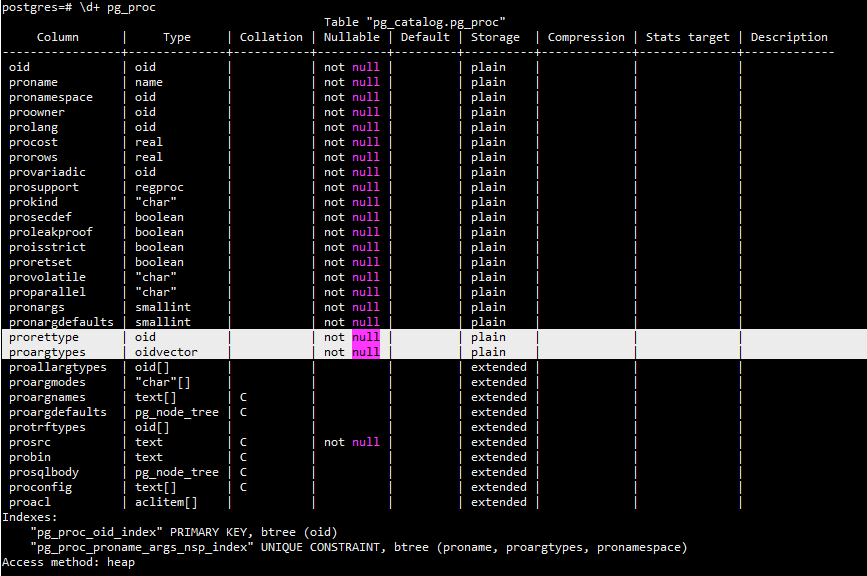Click the Storage header

click(x=495, y=37)
